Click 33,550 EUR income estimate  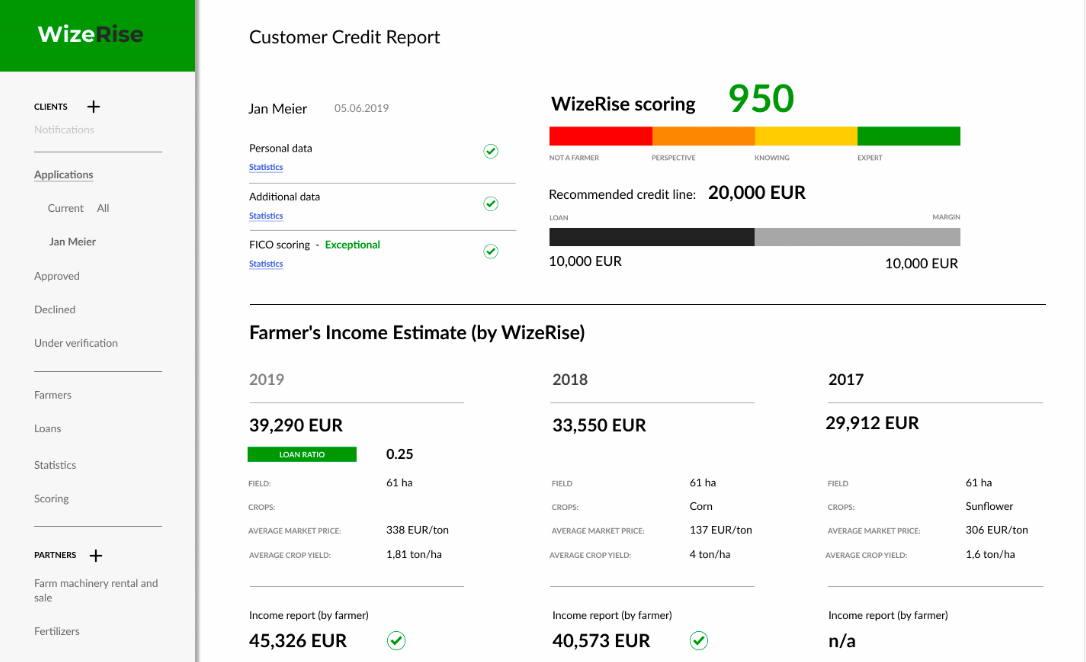pyautogui.click(x=599, y=425)
